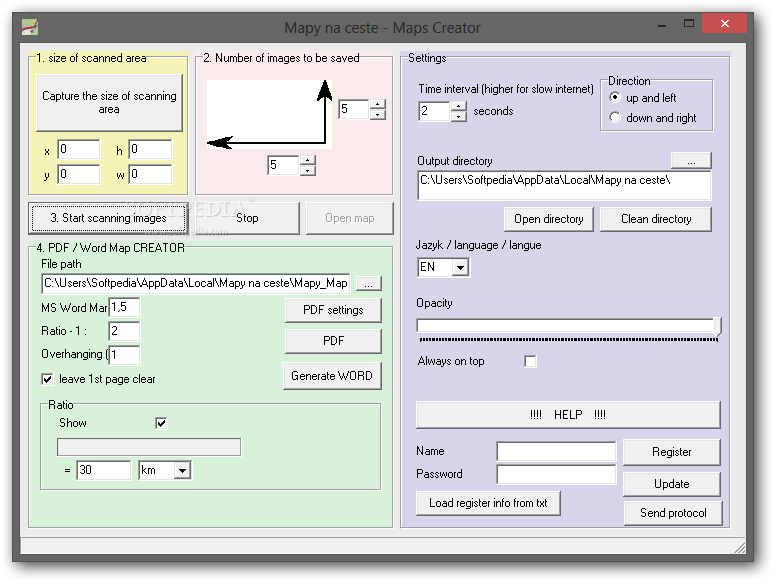
Task: Increase horizontal images count with up spinner
Action: pos(308,160)
